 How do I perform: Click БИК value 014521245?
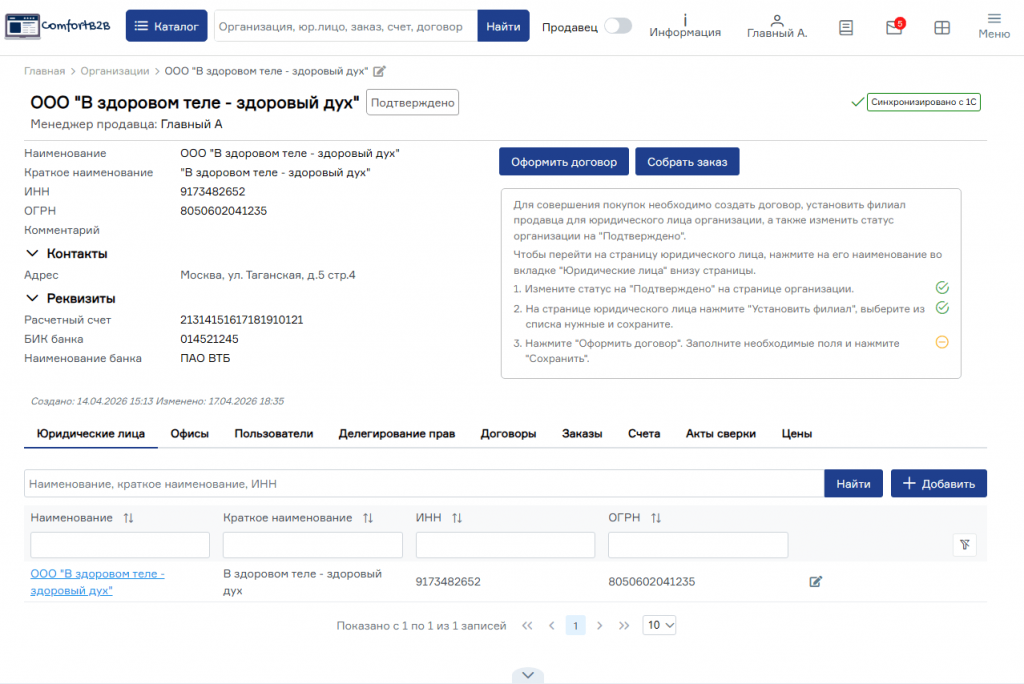[209, 339]
